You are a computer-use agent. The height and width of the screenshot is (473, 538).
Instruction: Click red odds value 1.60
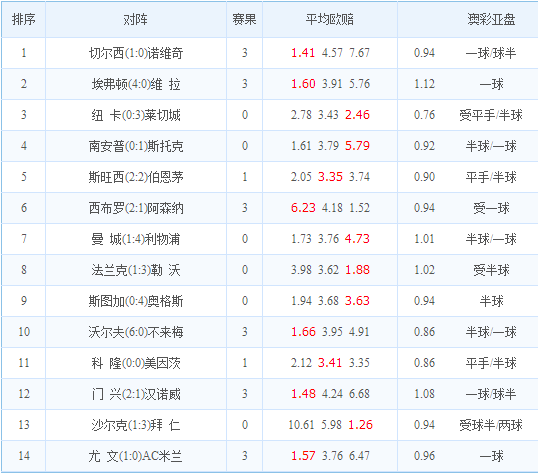(303, 84)
